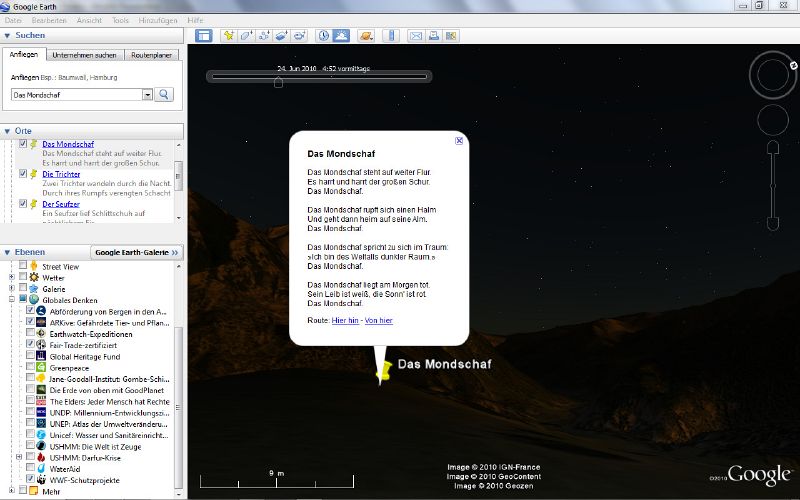Collapse the Orte panel triangle

coord(7,131)
